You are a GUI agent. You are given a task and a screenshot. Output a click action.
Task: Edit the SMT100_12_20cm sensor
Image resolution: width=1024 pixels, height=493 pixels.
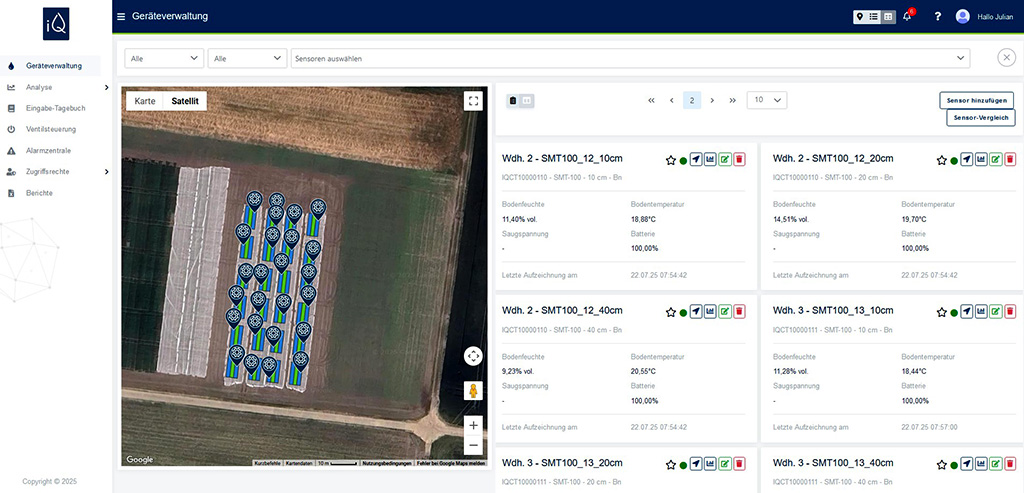click(x=996, y=159)
